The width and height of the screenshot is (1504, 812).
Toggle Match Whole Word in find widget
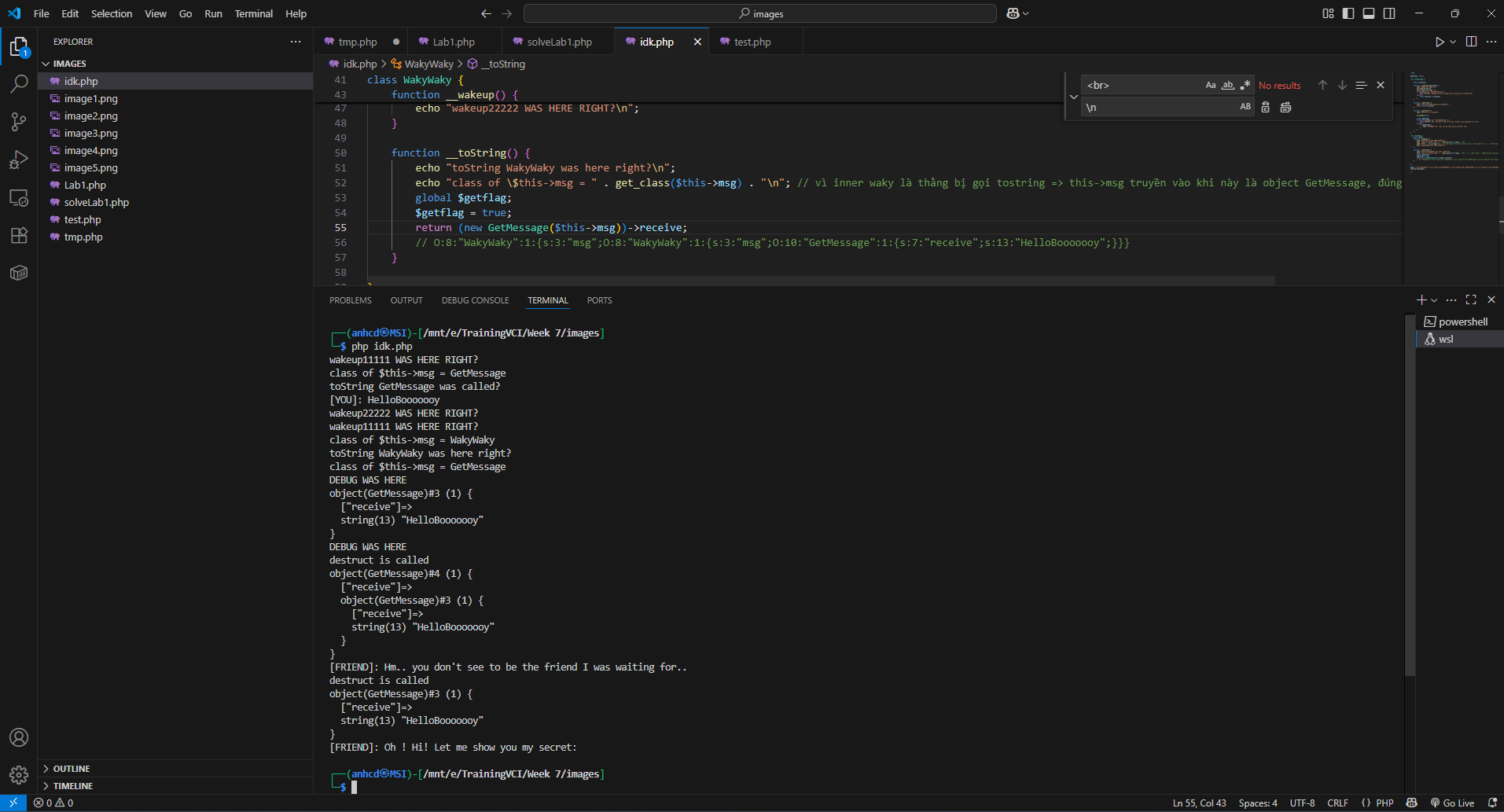click(x=1227, y=85)
